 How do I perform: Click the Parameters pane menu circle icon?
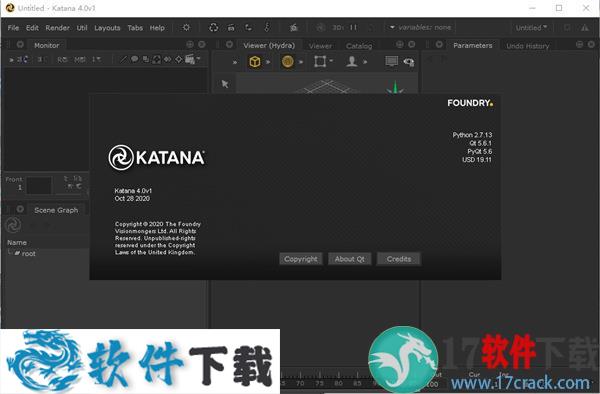point(439,45)
